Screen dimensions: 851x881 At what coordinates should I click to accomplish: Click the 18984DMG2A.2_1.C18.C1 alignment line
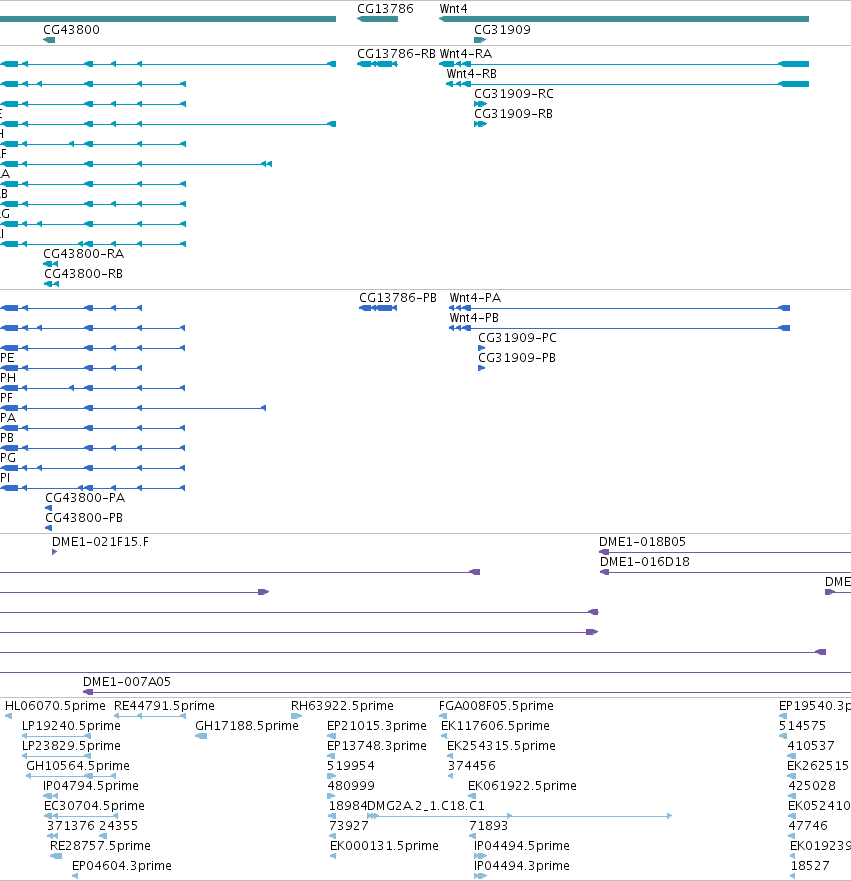coord(519,816)
